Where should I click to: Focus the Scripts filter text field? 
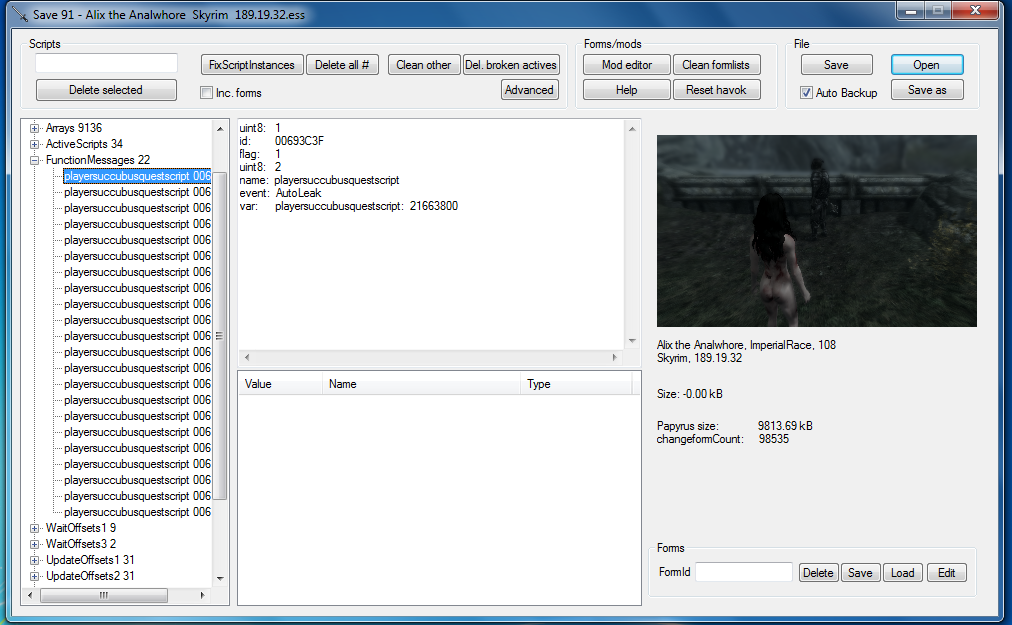(x=106, y=63)
